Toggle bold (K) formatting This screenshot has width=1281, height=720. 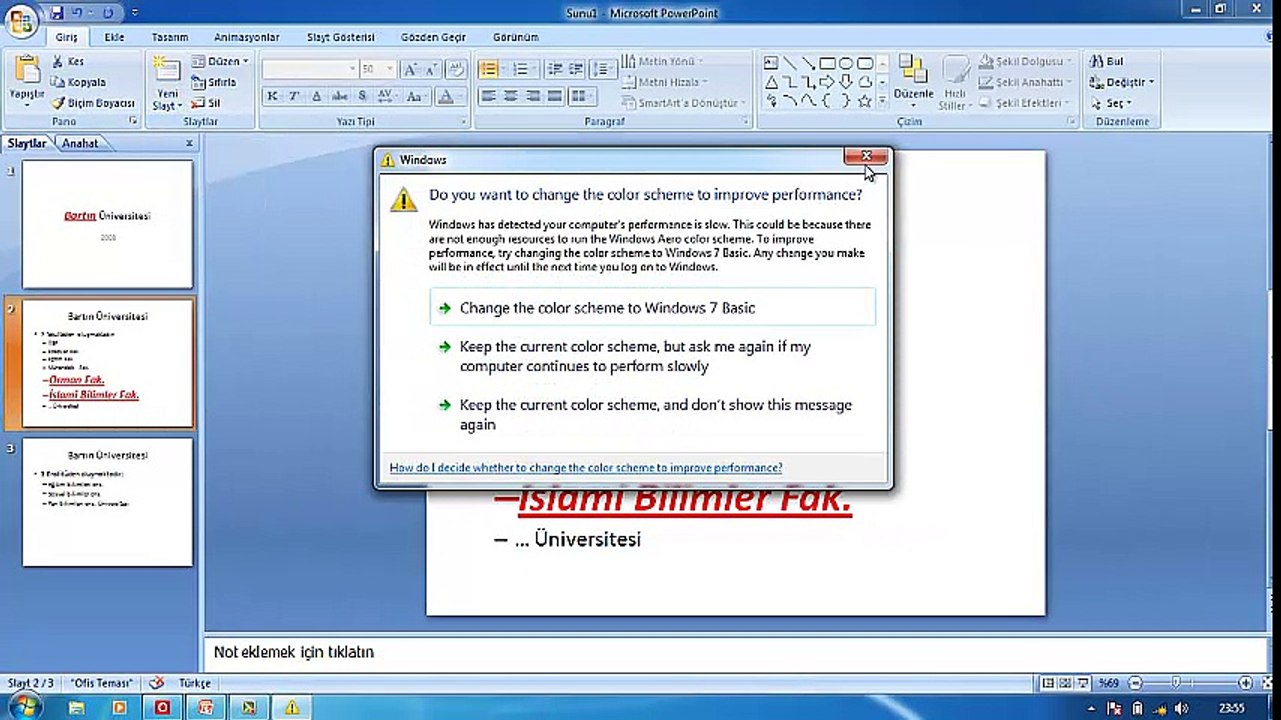coord(272,96)
